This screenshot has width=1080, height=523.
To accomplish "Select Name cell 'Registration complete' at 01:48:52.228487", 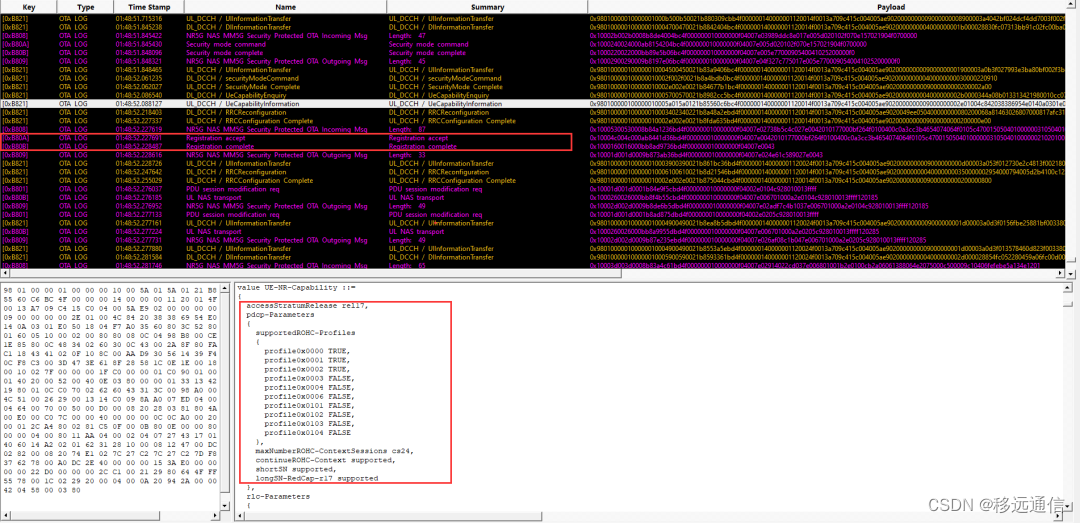I will pos(218,146).
